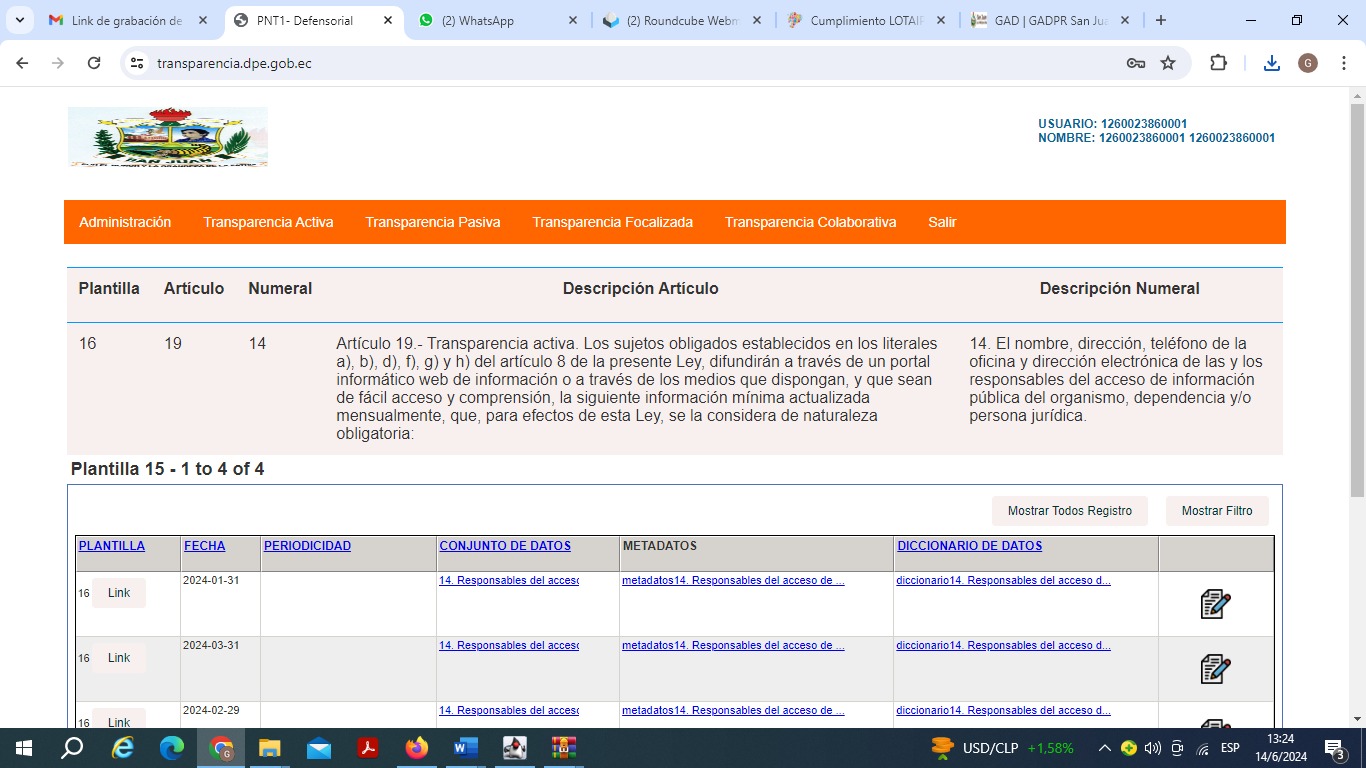Open the metadatos14 link in the first row
Screen dimensions: 1366x768
tap(732, 580)
